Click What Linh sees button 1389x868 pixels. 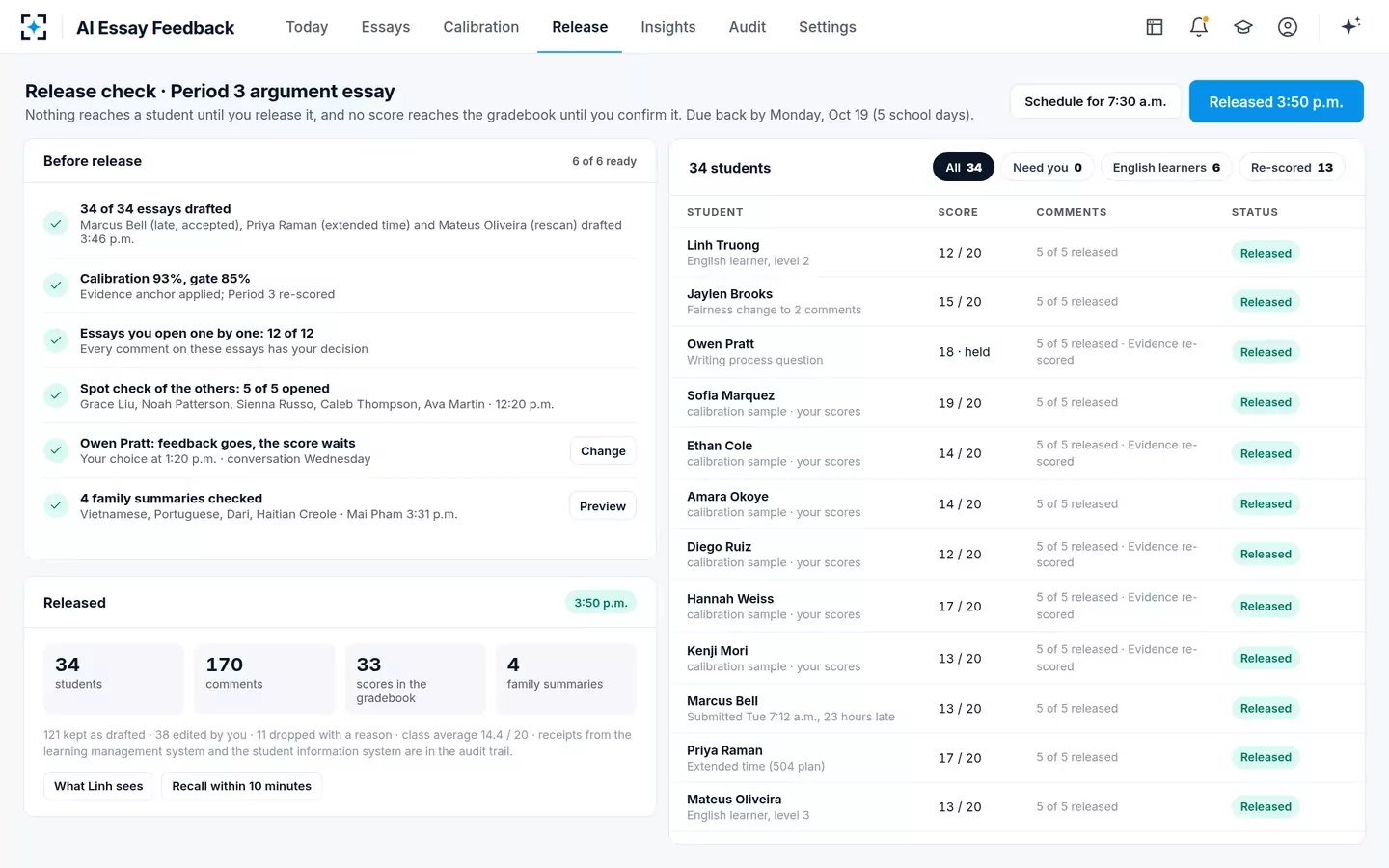[98, 786]
